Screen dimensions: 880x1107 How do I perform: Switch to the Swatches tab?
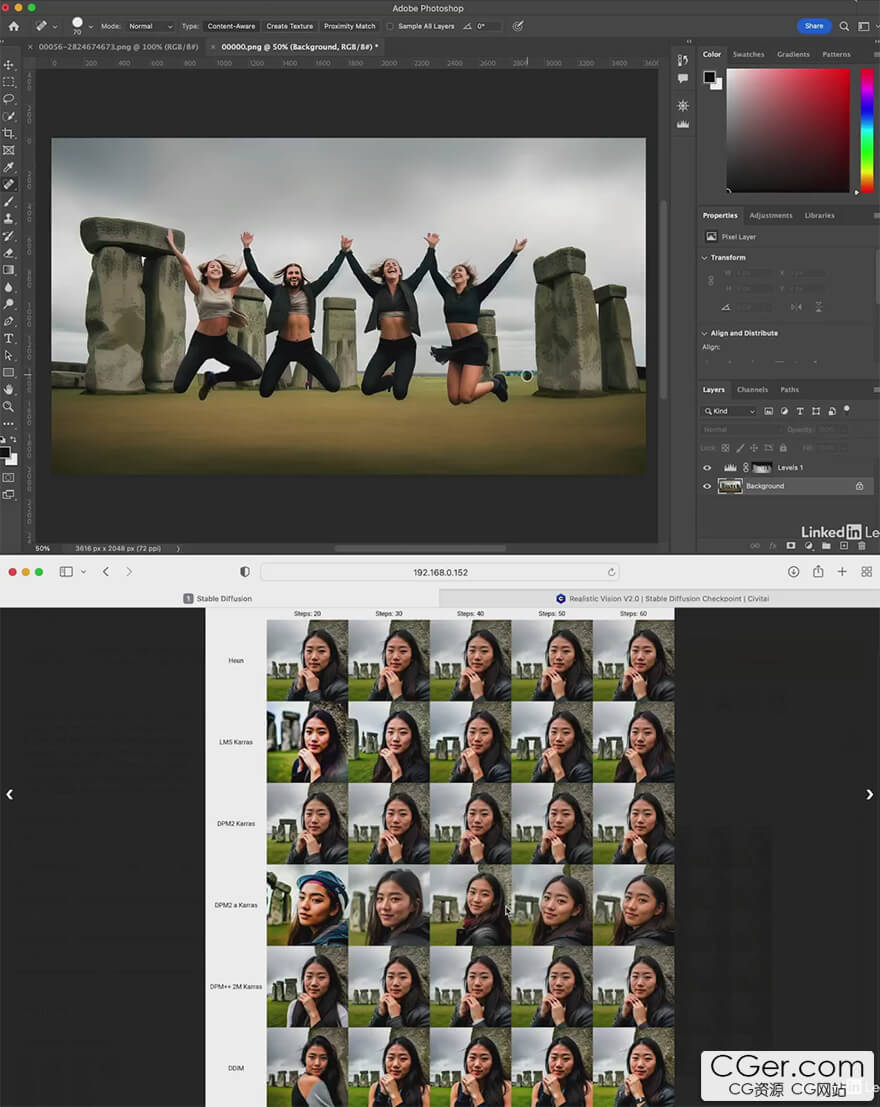(749, 54)
